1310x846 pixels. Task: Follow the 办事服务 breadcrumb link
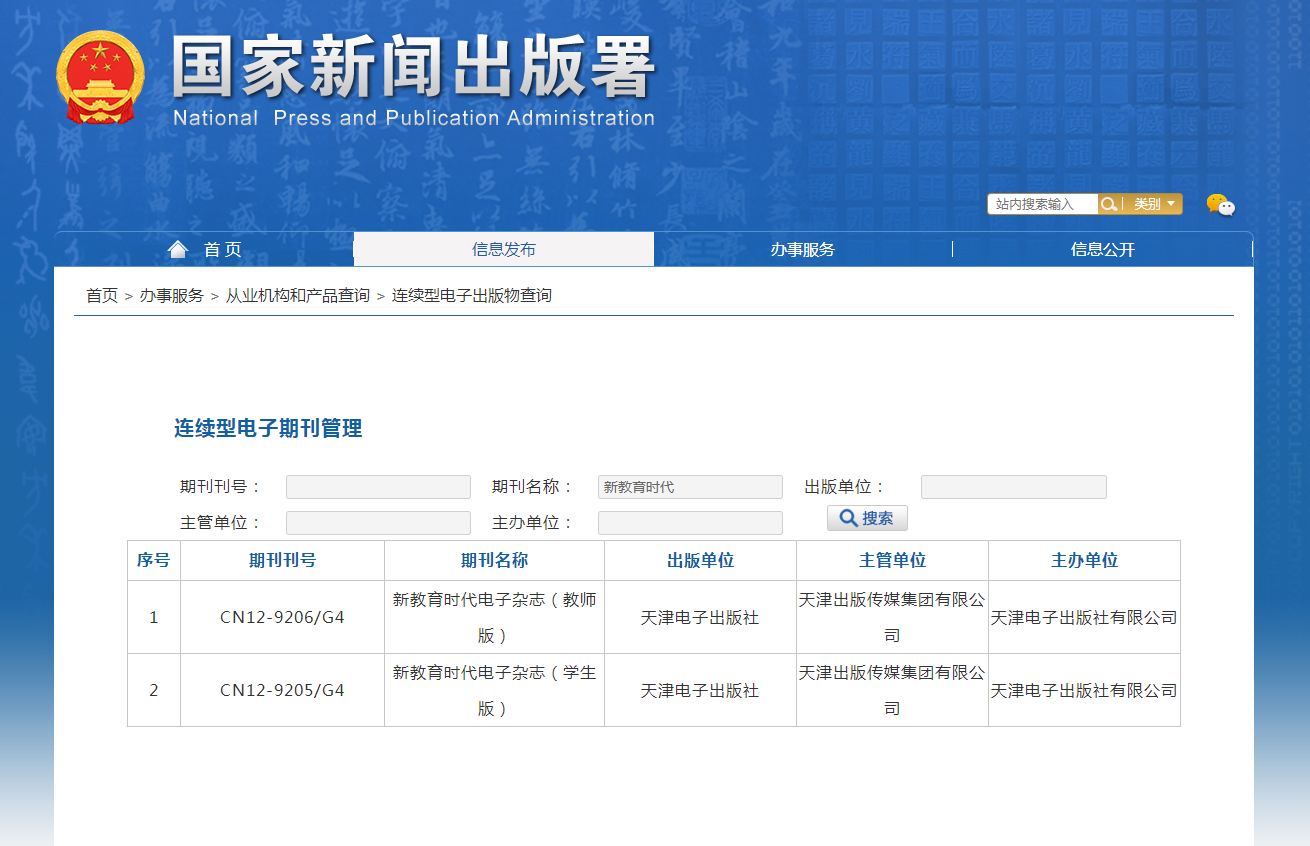coord(171,295)
